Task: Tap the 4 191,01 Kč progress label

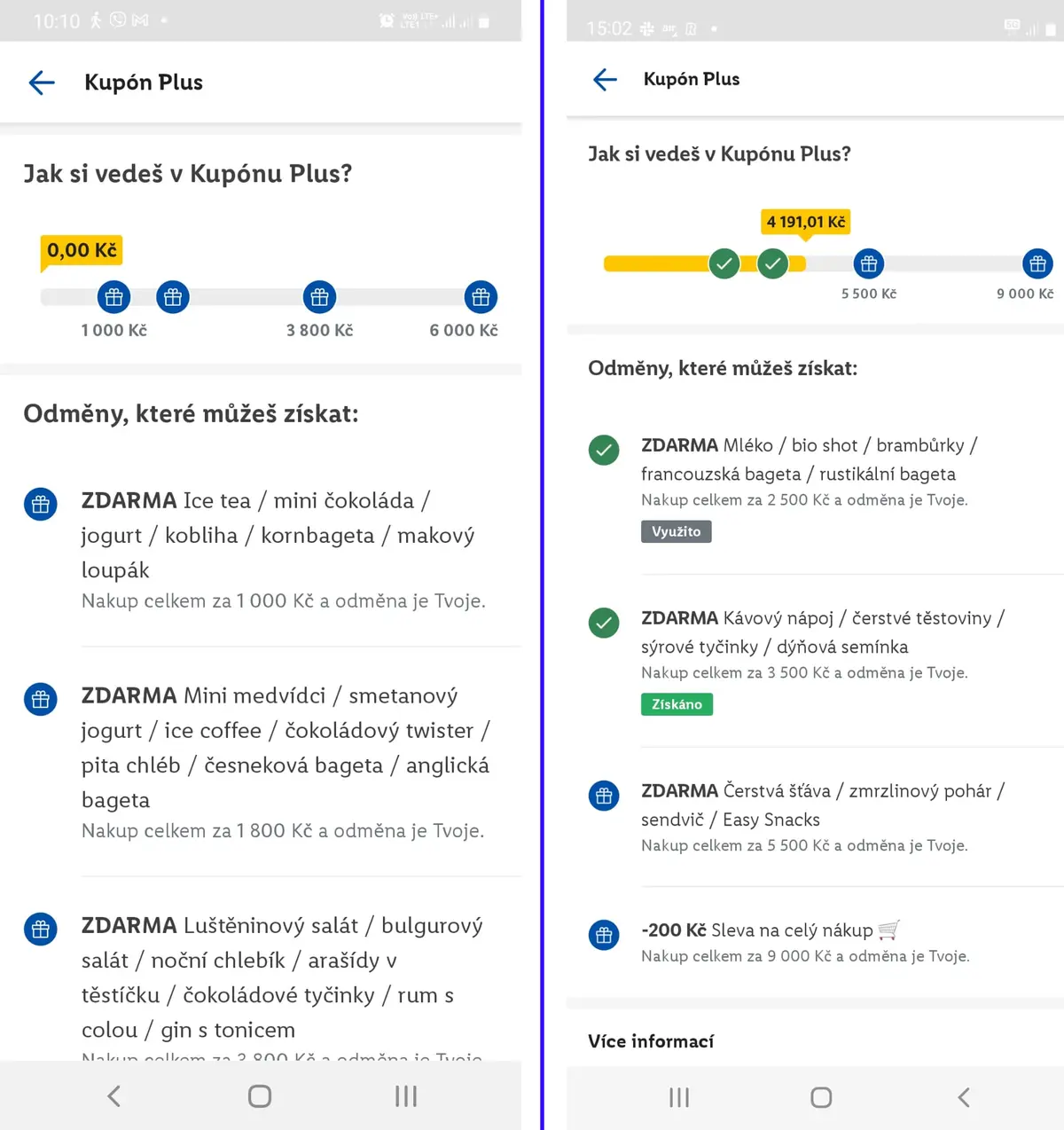Action: [806, 222]
